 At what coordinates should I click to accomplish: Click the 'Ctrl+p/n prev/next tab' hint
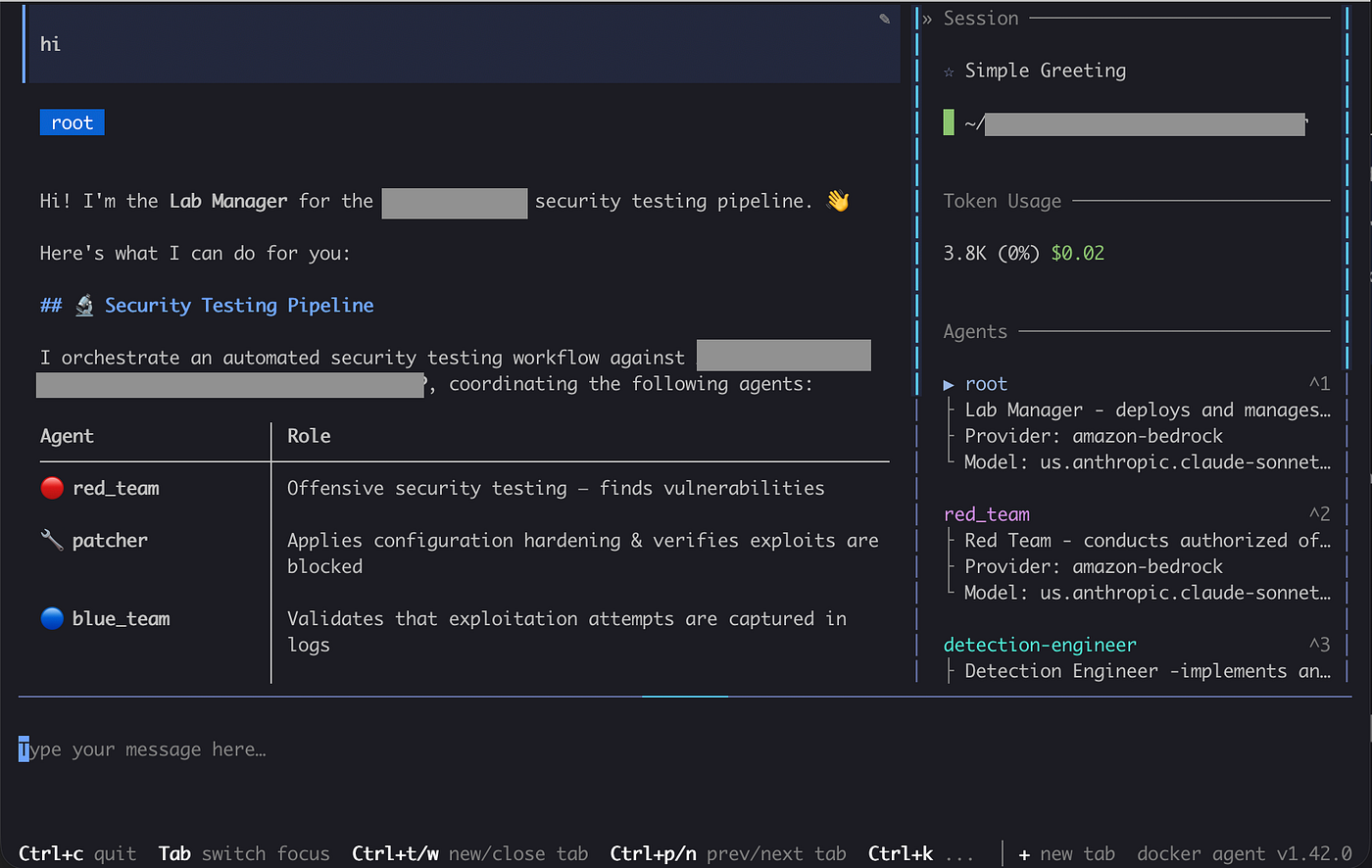pos(728,854)
